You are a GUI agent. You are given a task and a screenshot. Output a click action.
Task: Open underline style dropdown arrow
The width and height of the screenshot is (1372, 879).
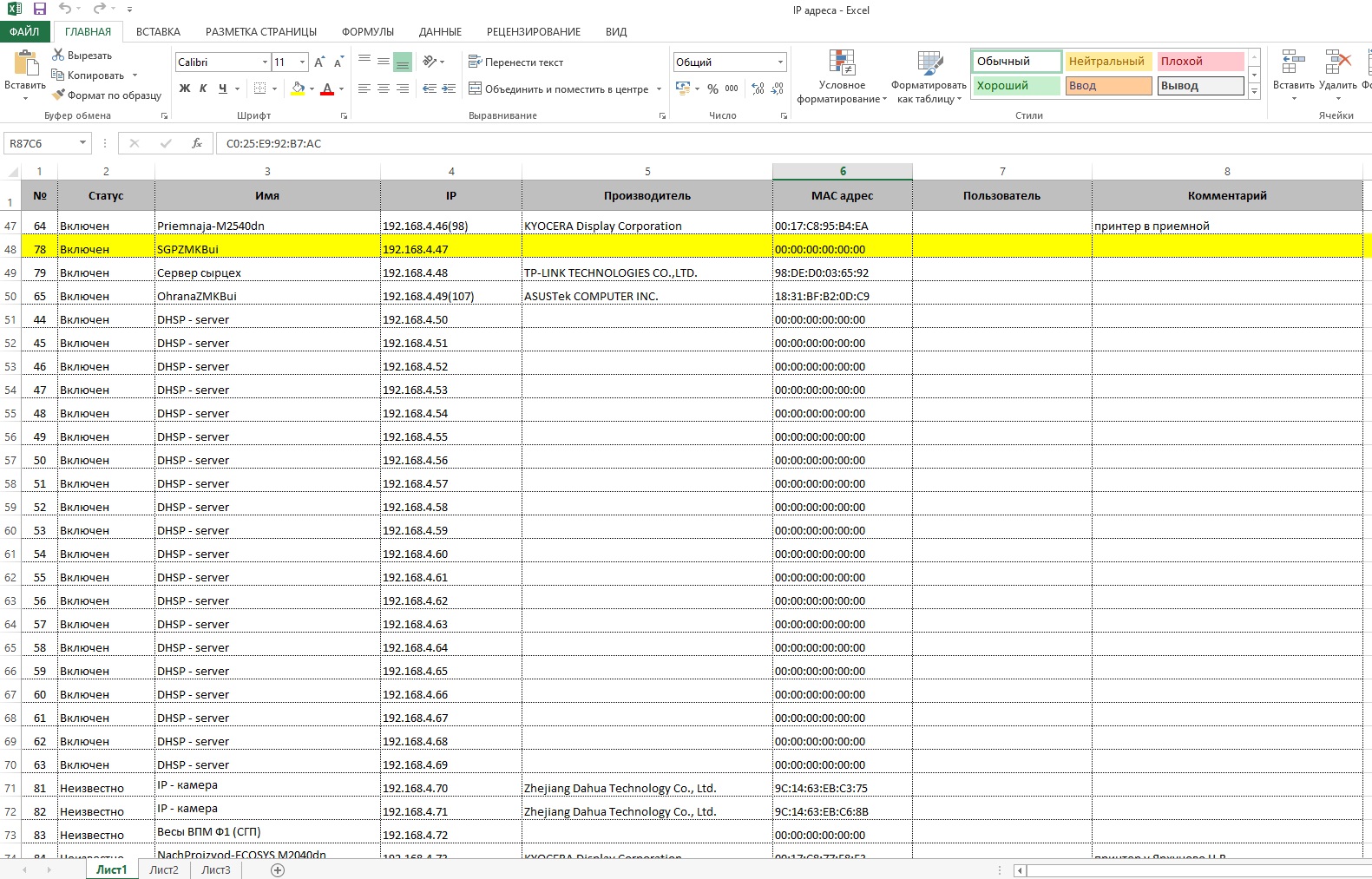237,89
